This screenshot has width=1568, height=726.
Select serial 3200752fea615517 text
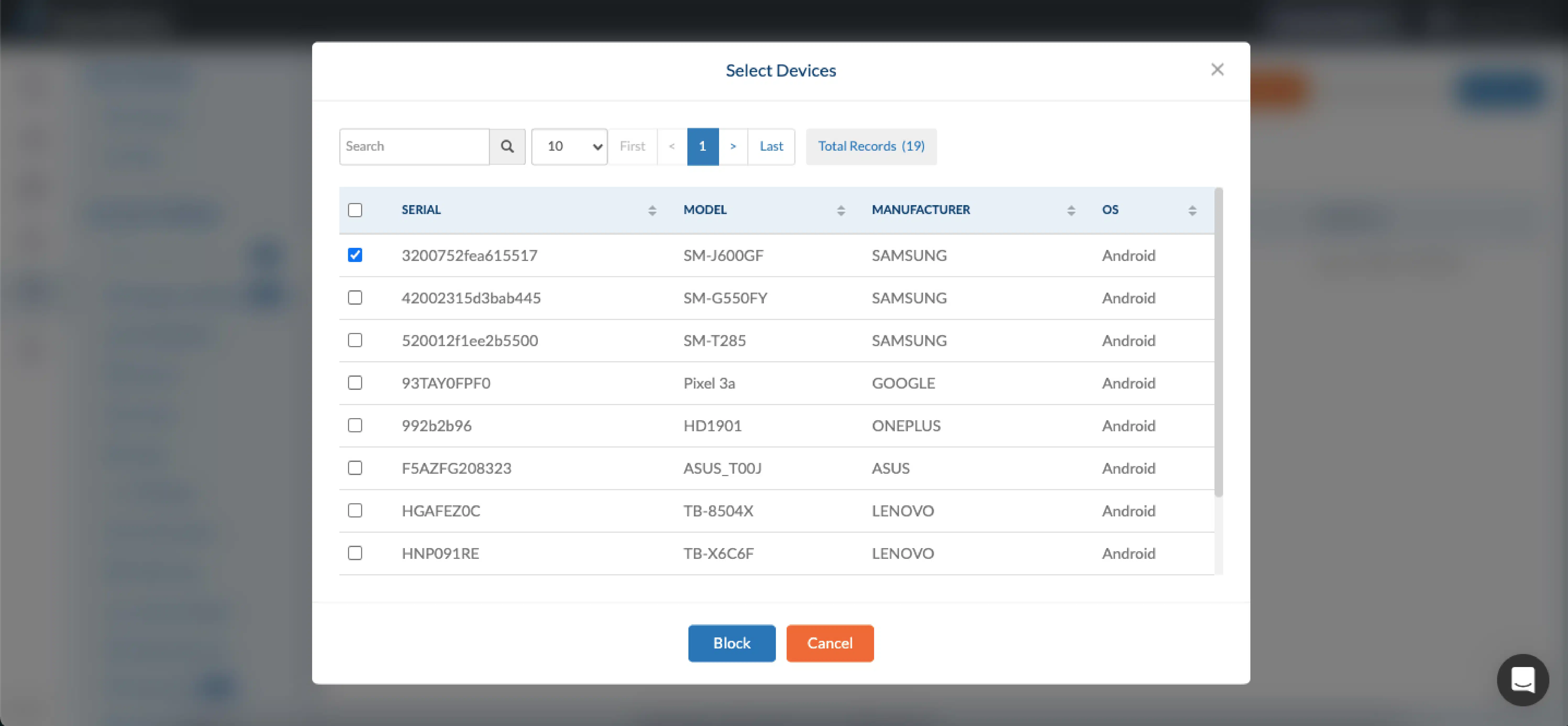pyautogui.click(x=469, y=255)
